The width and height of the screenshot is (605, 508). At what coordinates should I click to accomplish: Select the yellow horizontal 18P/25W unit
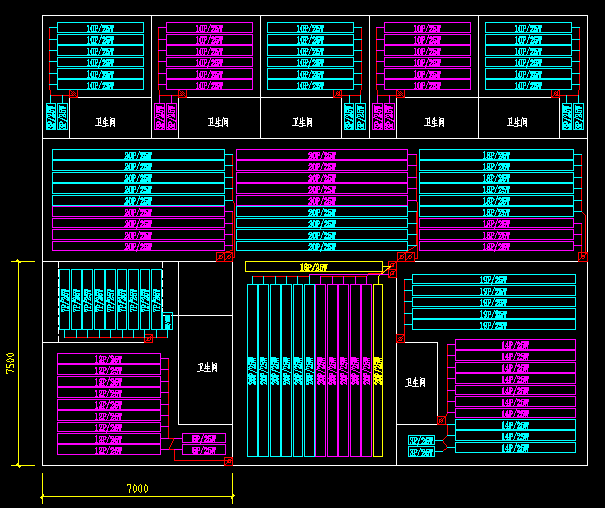313,267
